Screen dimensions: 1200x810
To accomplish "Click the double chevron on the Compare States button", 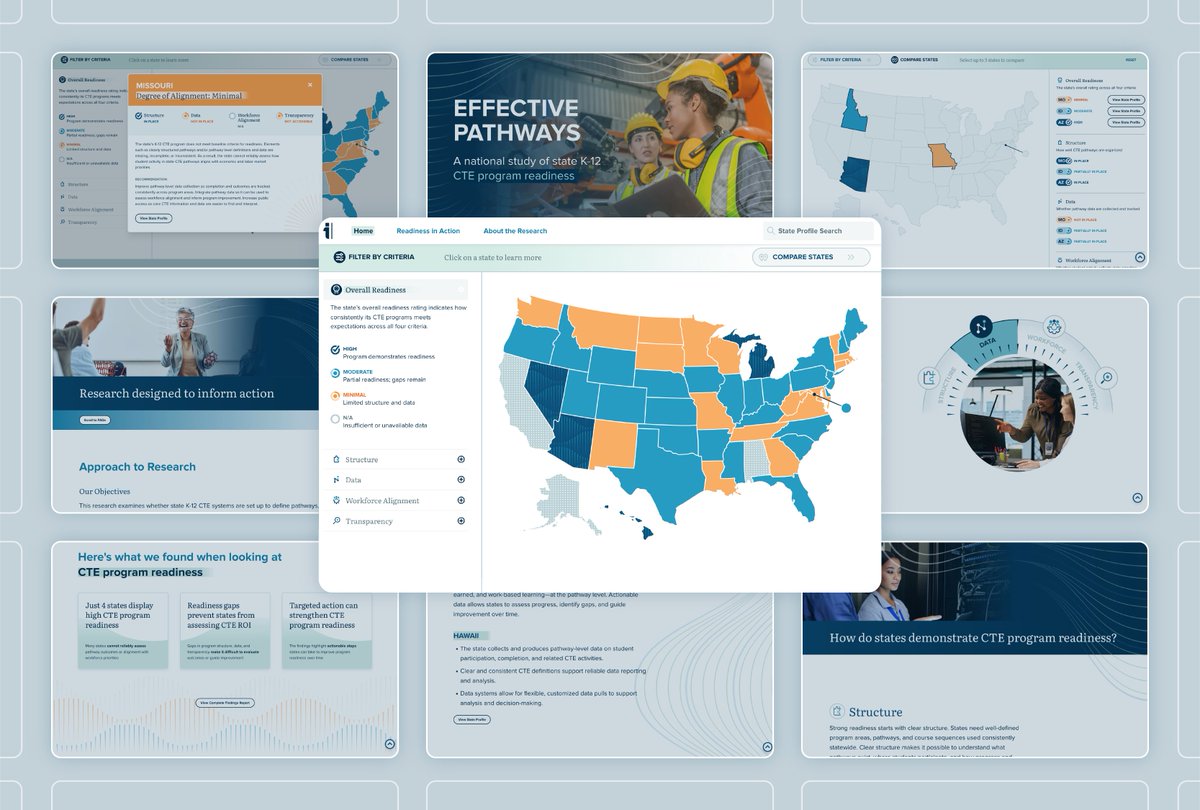I will click(851, 257).
